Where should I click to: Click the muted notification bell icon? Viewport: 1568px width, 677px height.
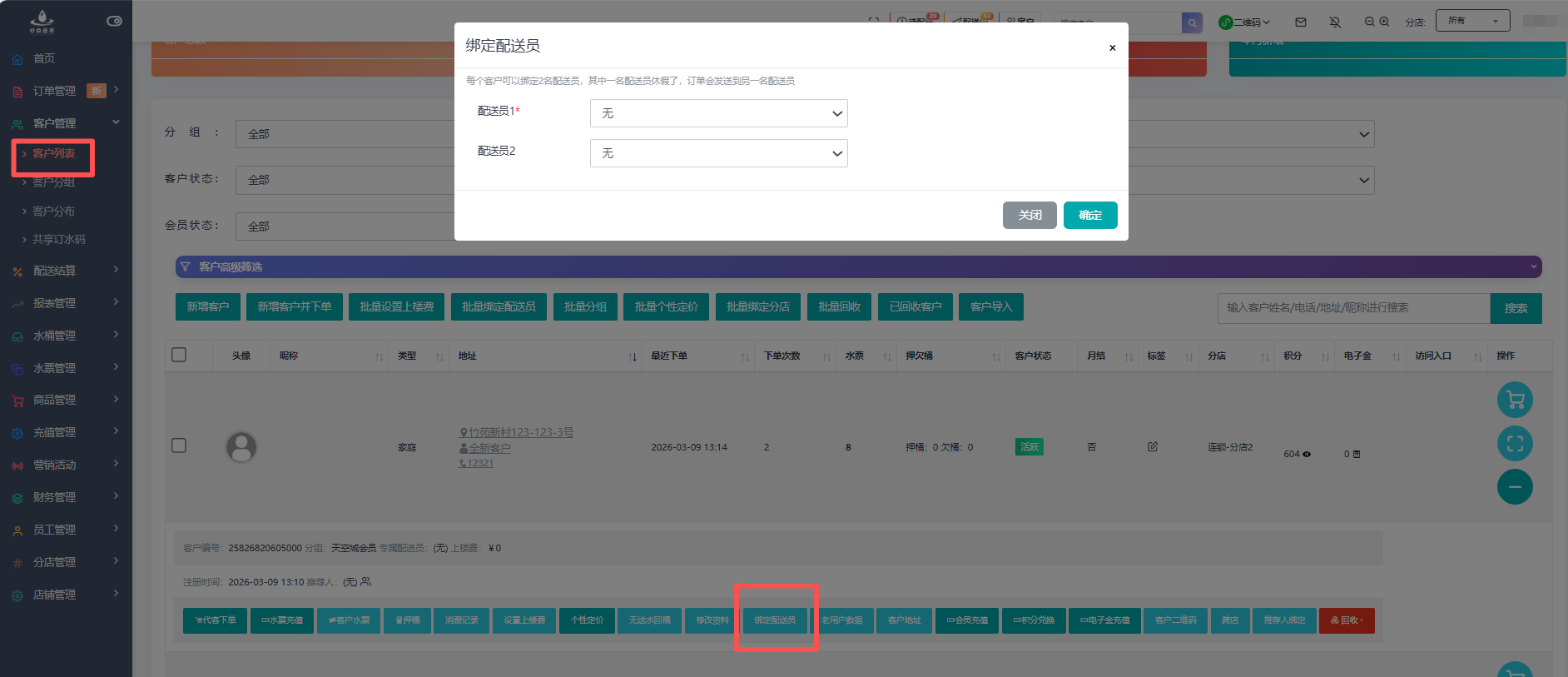(1335, 22)
